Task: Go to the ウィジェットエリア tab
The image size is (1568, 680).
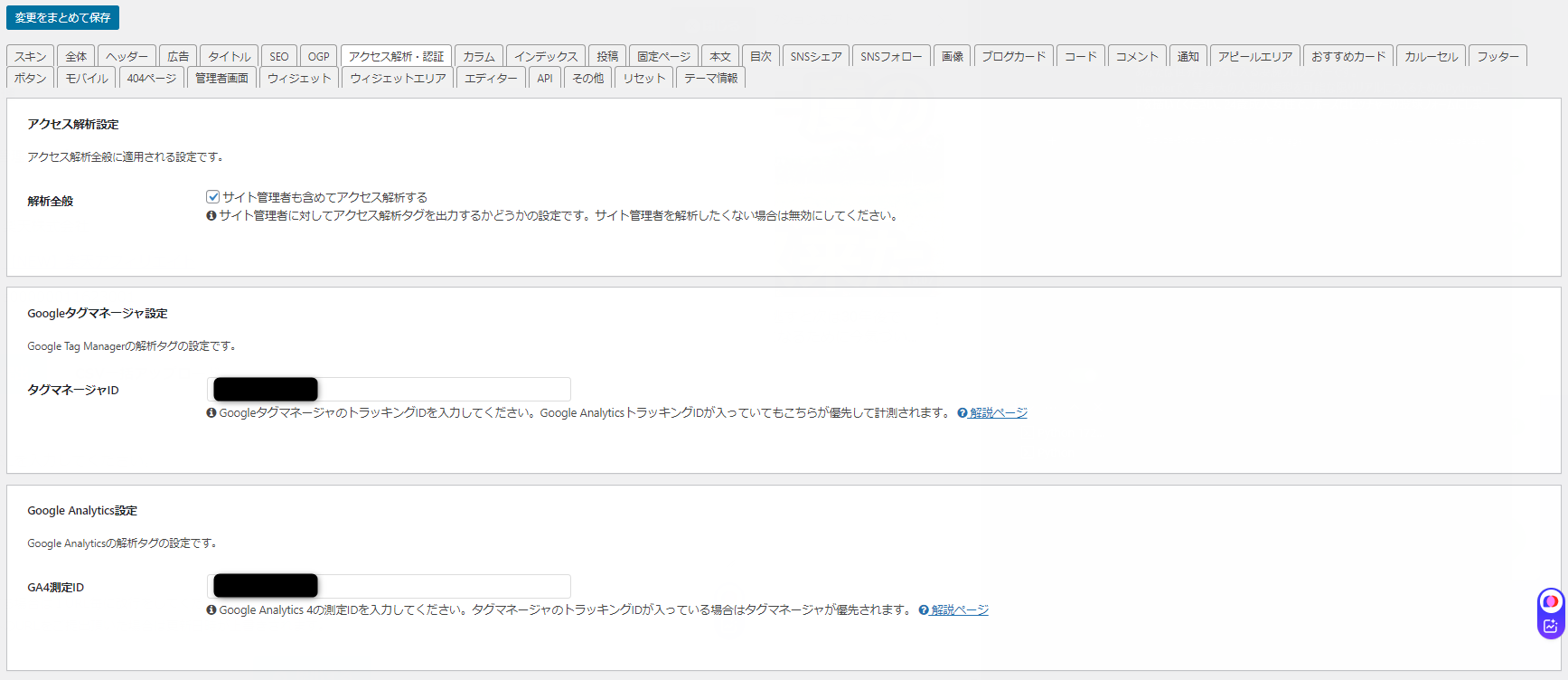Action: pos(398,78)
